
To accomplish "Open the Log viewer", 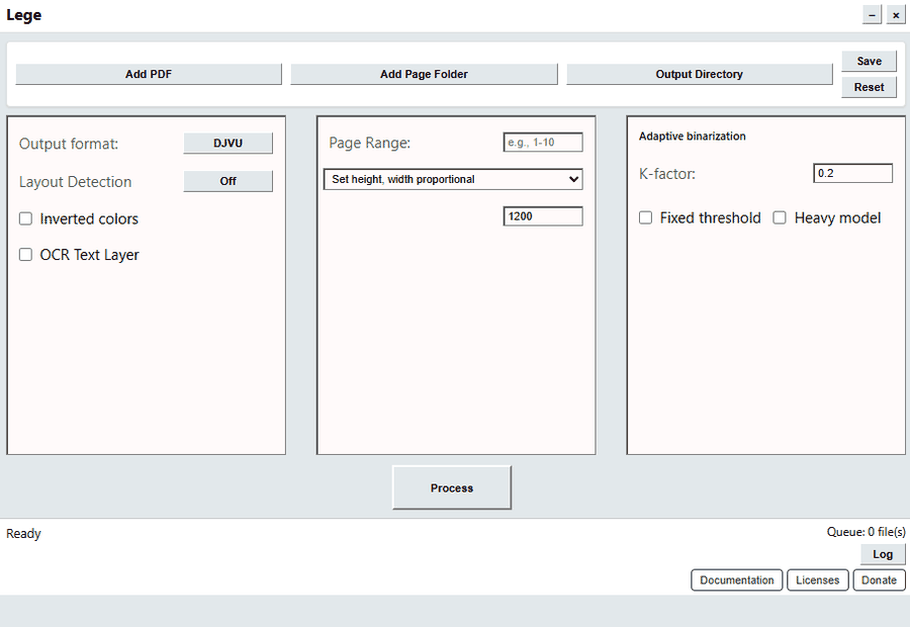I will click(x=883, y=554).
